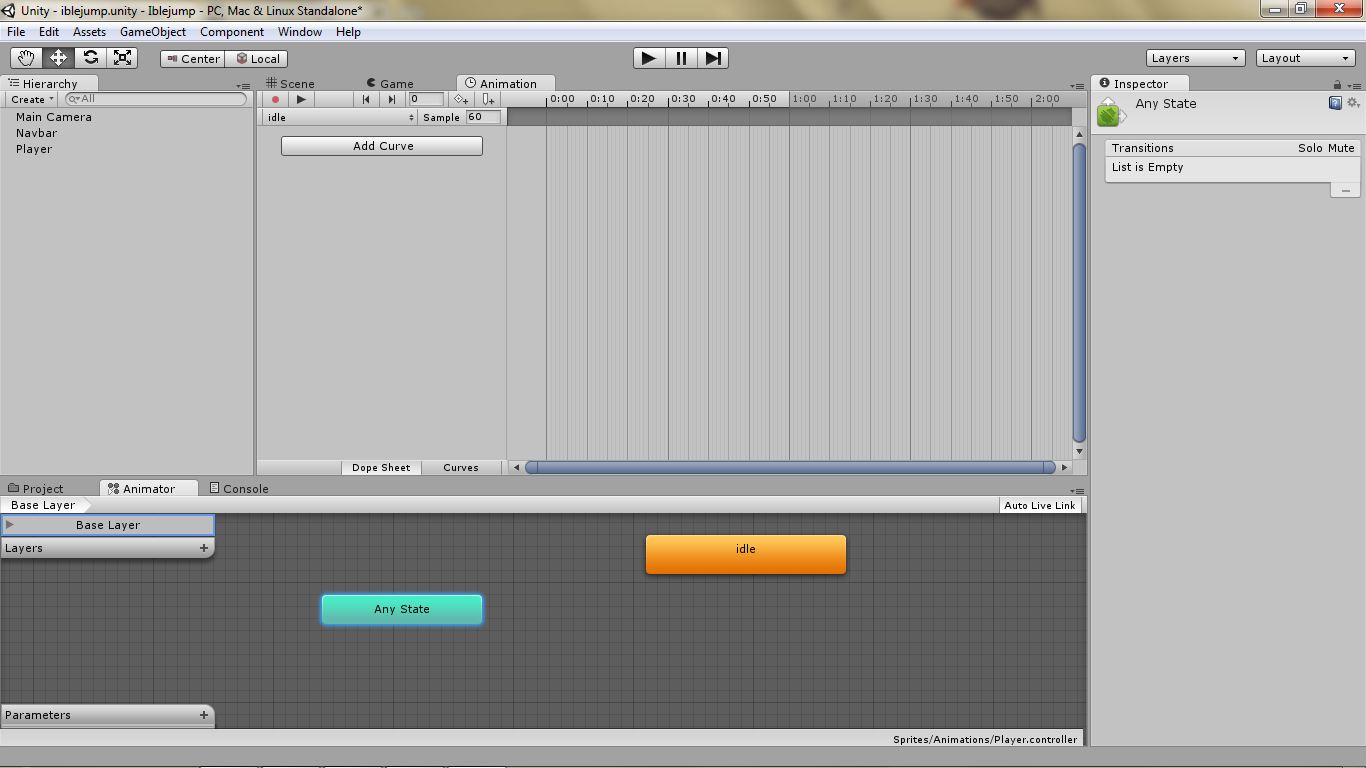Open the Inspector help reference icon

1335,103
